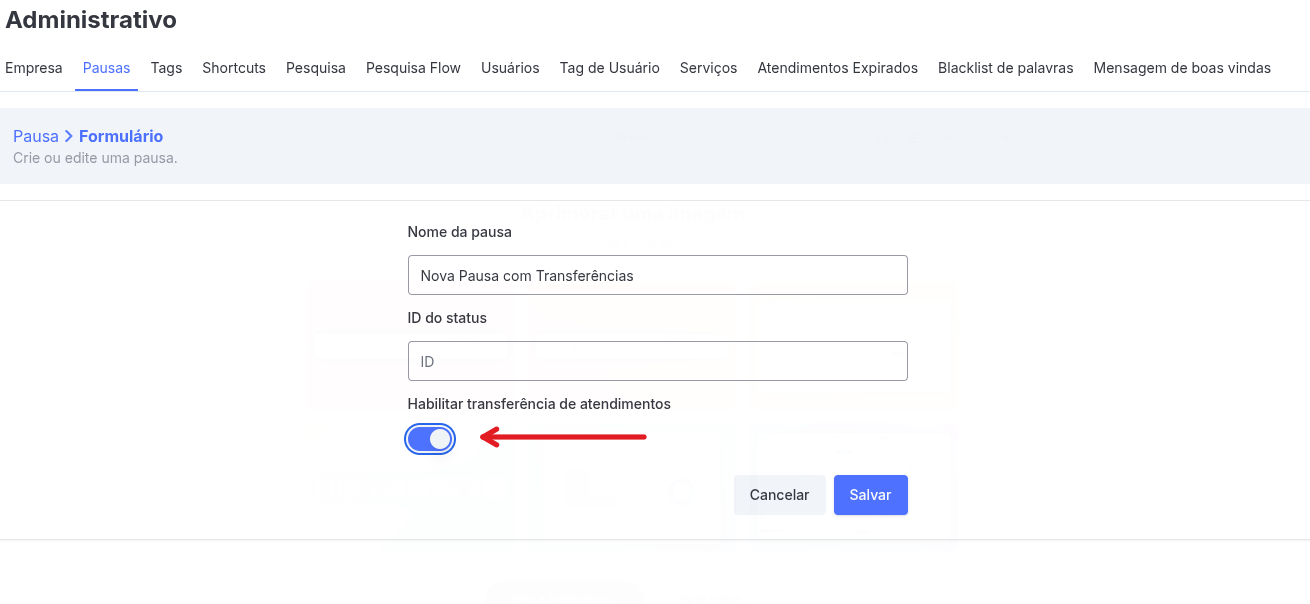Open the Blacklist de palavras tab
Image resolution: width=1310 pixels, height=604 pixels.
coord(1005,68)
